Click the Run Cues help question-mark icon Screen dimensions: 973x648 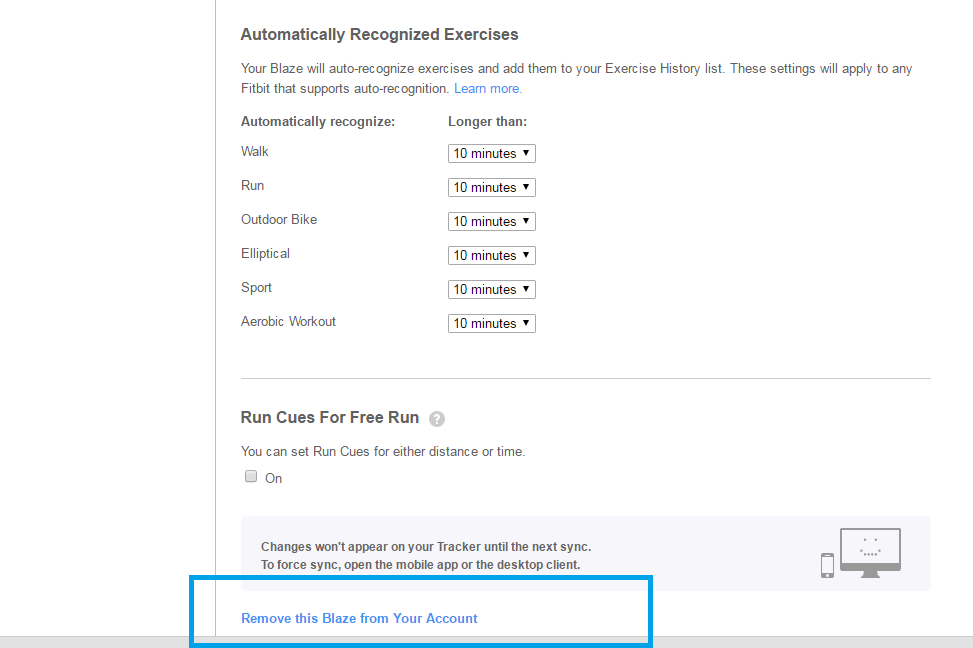coord(436,419)
